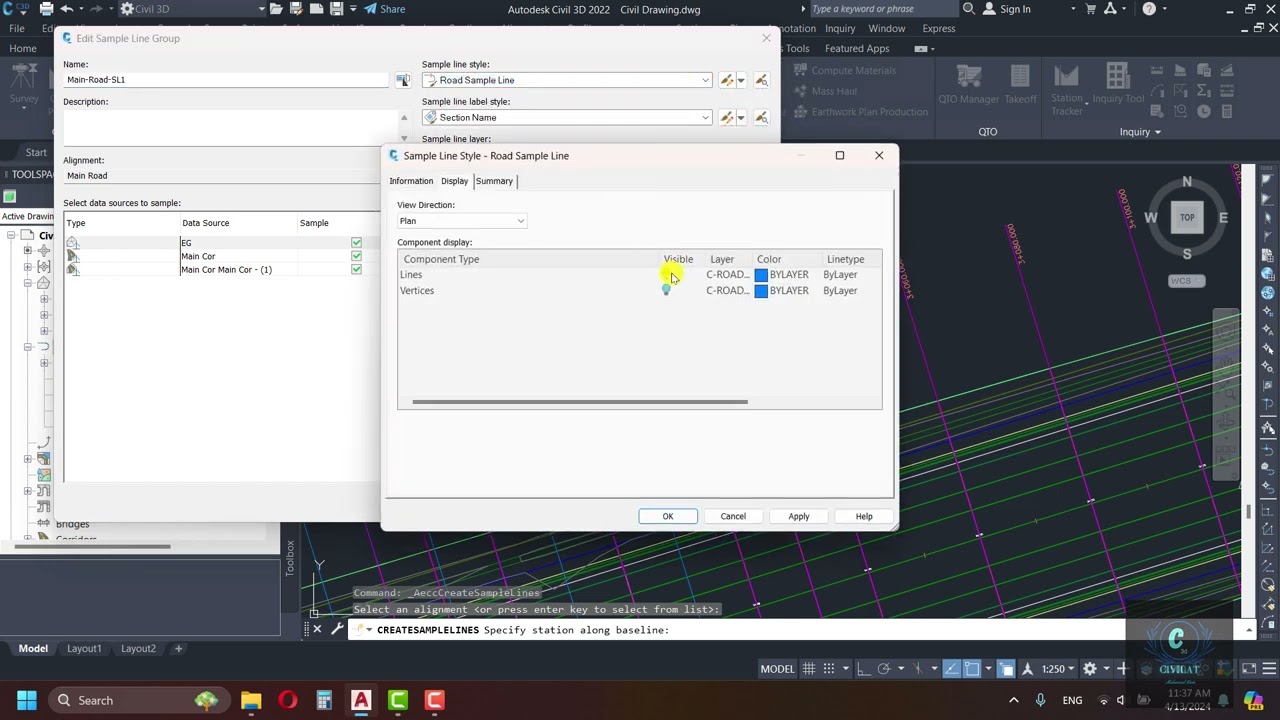Image resolution: width=1280 pixels, height=720 pixels.
Task: Click the edit sample line style icon
Action: 727,80
